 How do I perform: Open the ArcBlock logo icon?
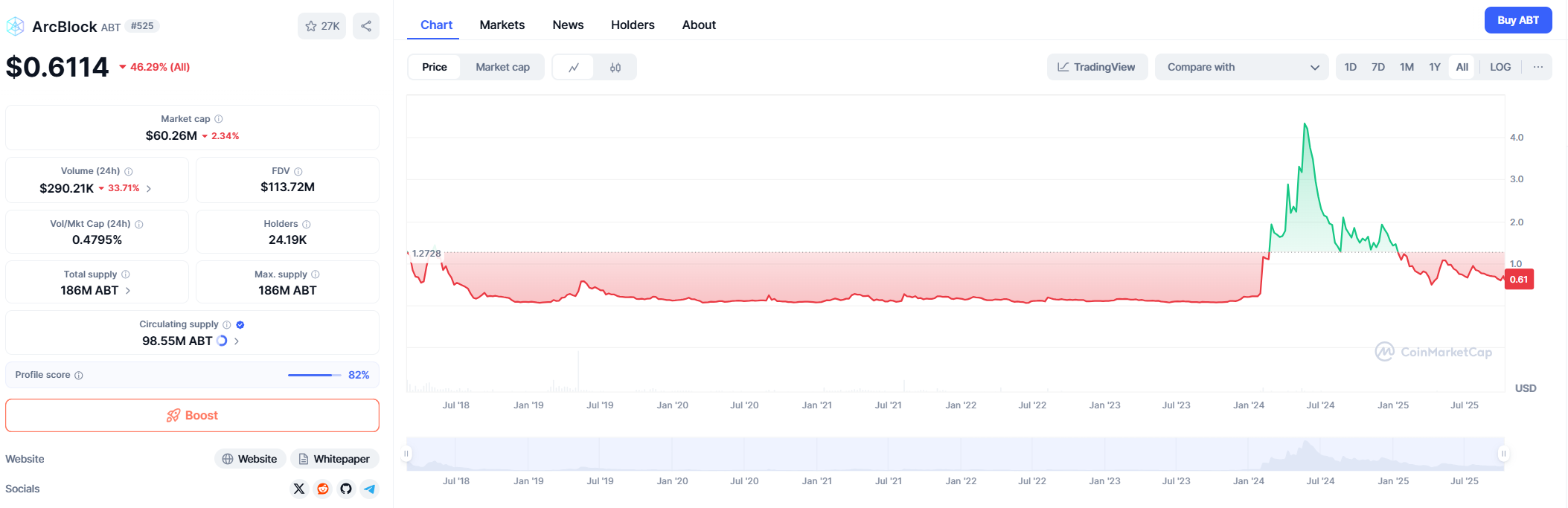pos(16,27)
